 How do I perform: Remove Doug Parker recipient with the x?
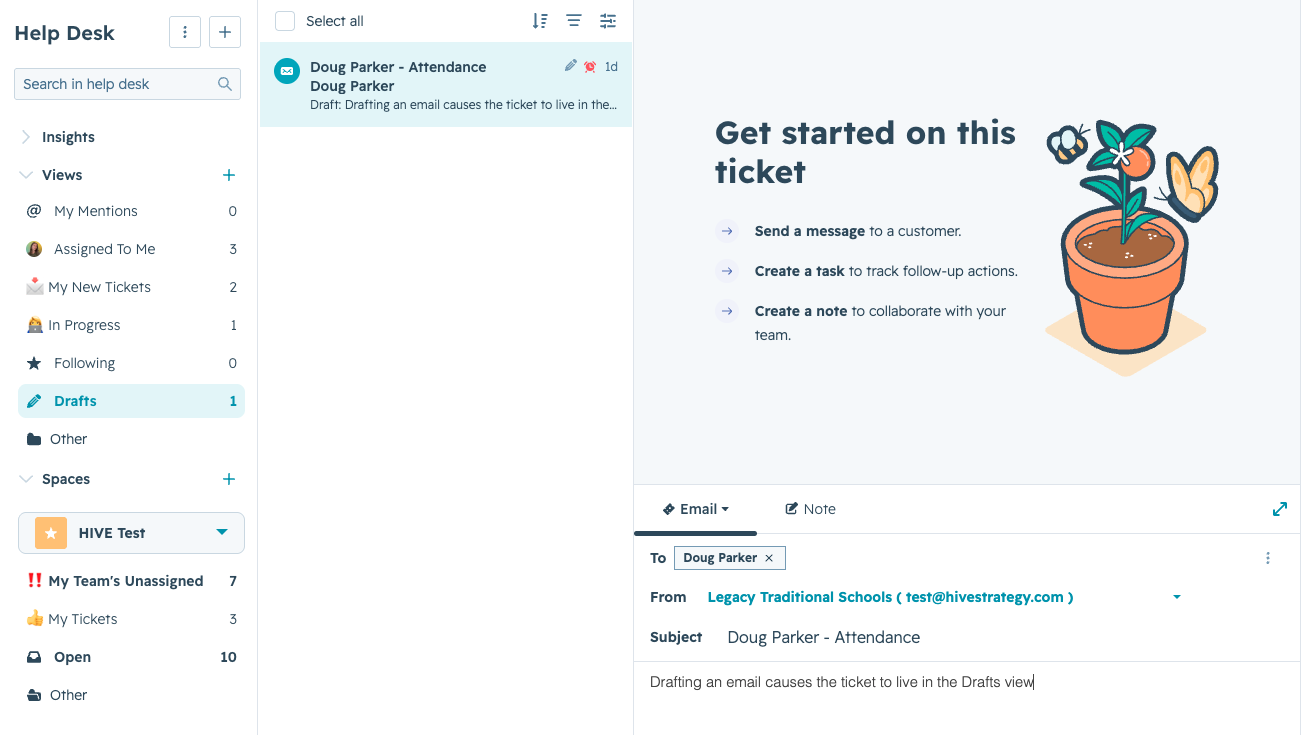pos(769,558)
